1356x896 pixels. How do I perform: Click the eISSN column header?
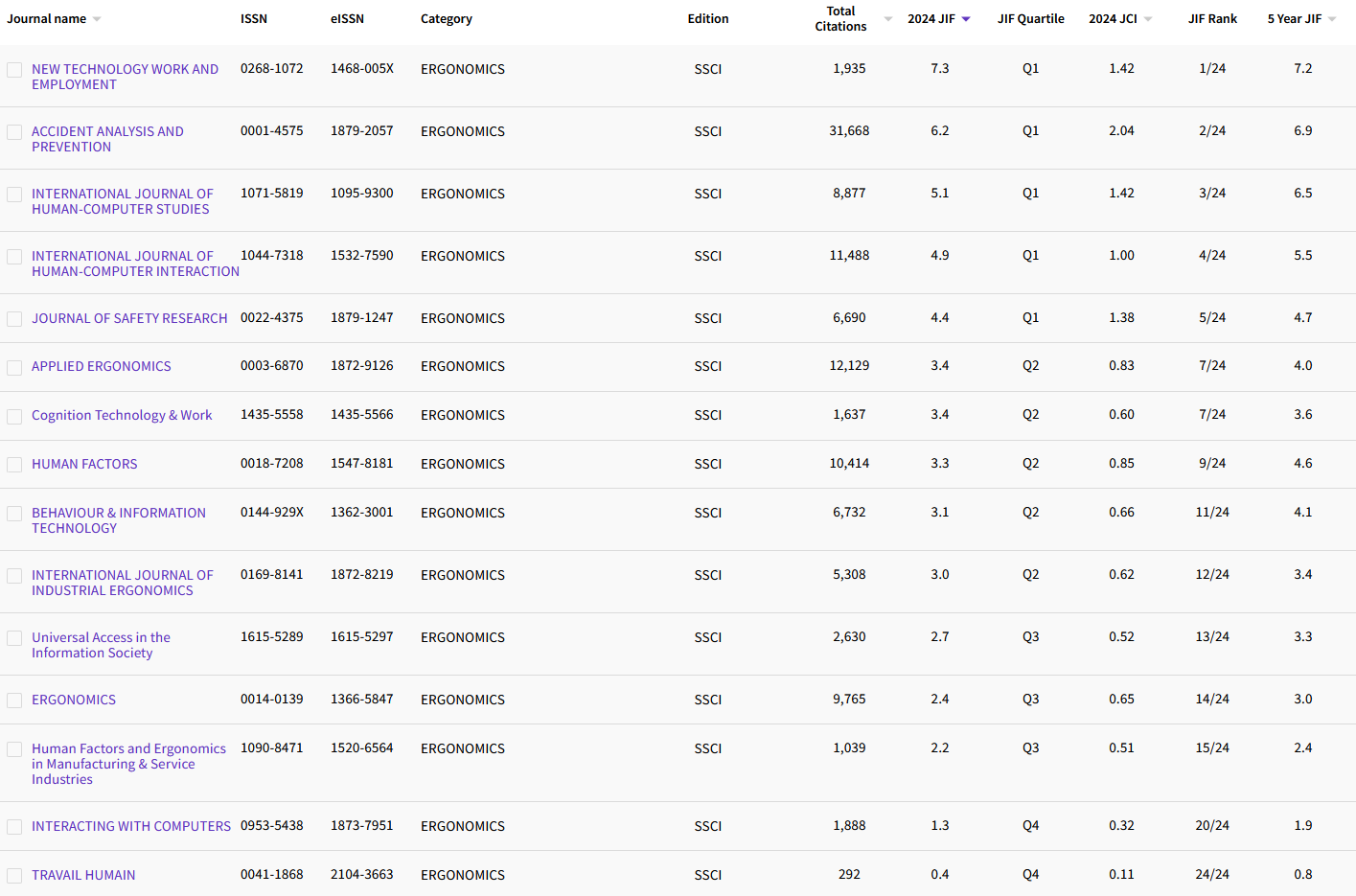pos(347,18)
